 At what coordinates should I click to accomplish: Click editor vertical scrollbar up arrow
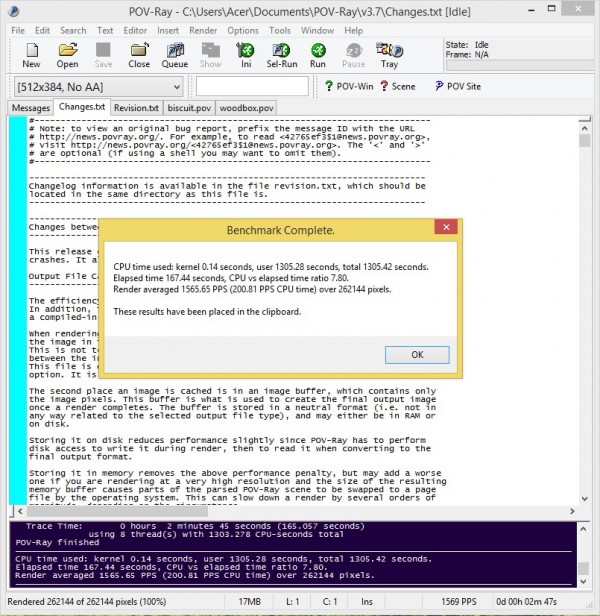tap(585, 128)
